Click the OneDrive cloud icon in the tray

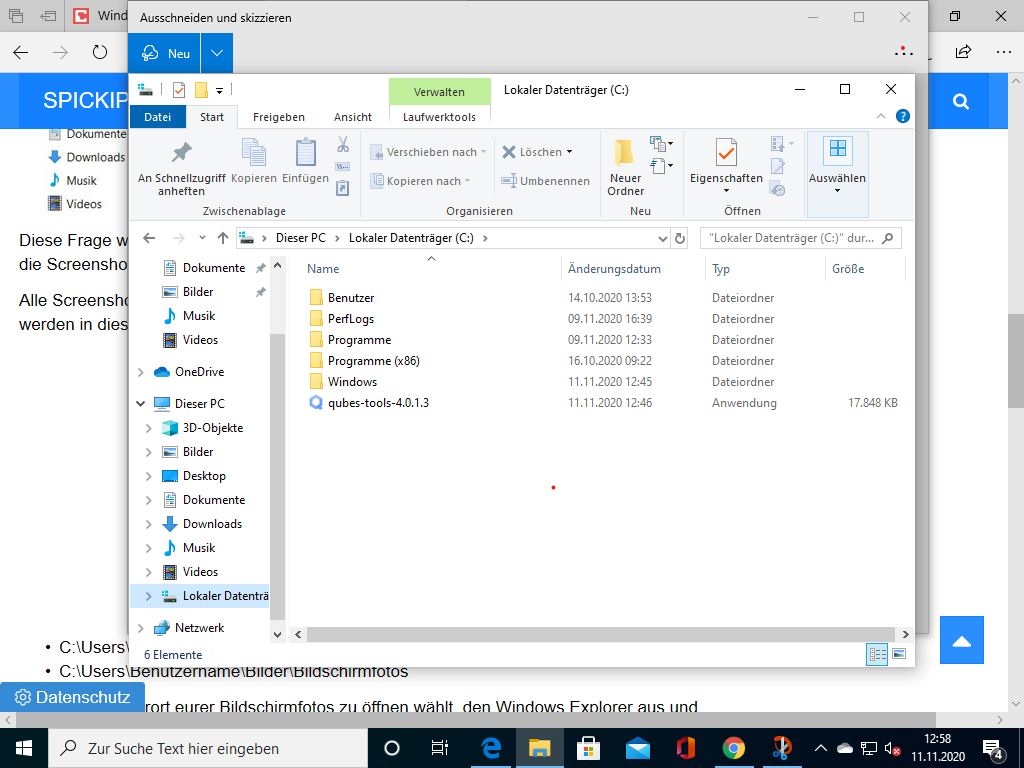tap(845, 748)
